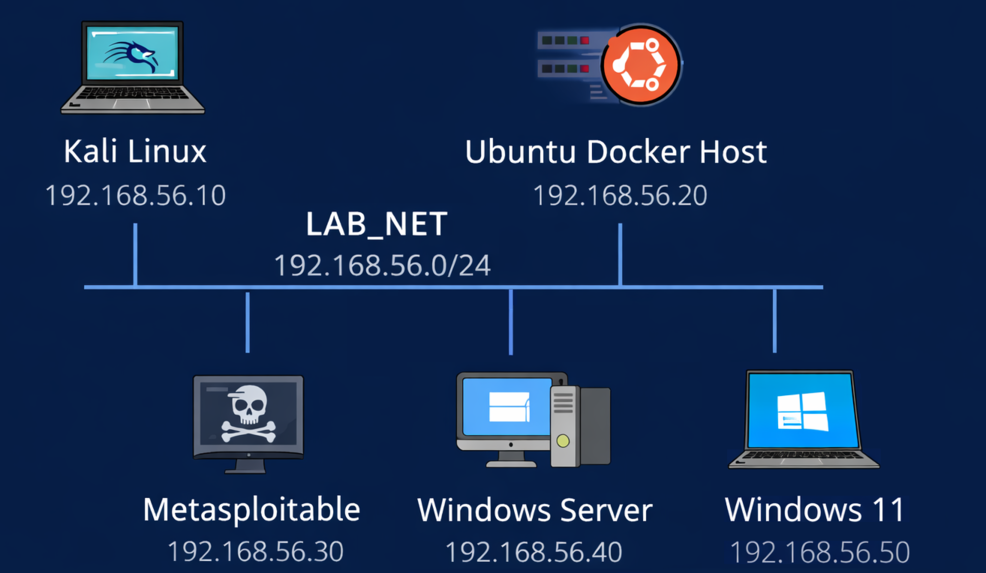Select the IP address 192.168.56.50

tap(819, 554)
